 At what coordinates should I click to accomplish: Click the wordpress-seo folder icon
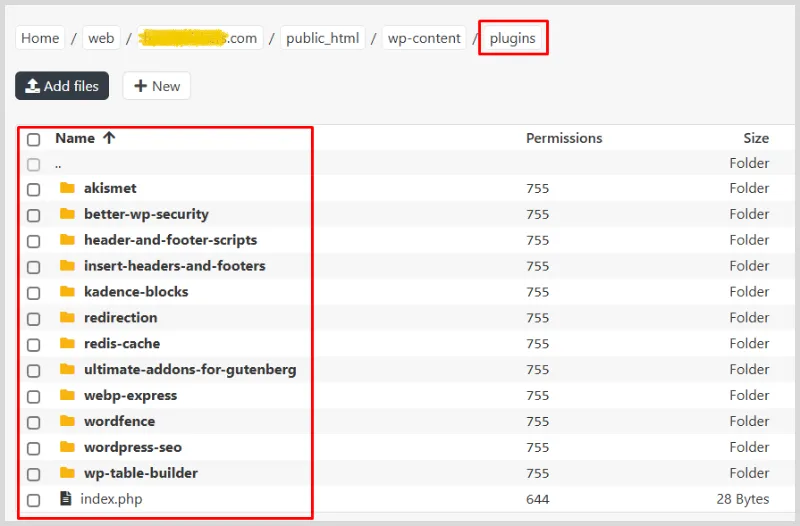click(x=67, y=447)
